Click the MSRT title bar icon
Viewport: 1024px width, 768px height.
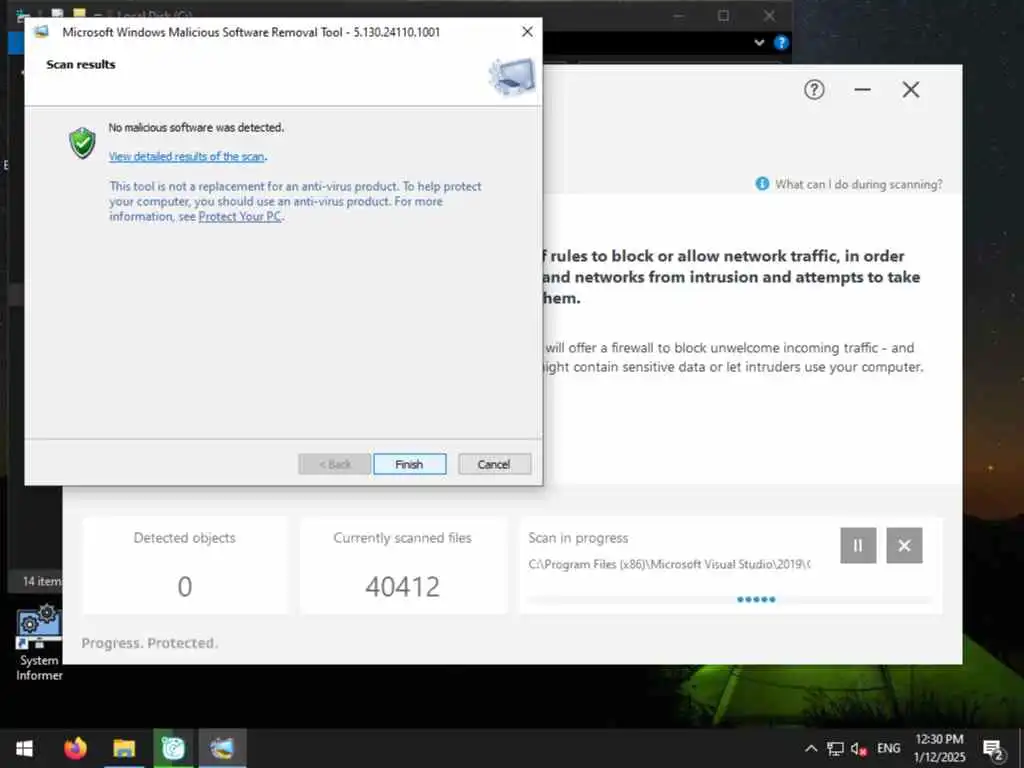(x=41, y=32)
